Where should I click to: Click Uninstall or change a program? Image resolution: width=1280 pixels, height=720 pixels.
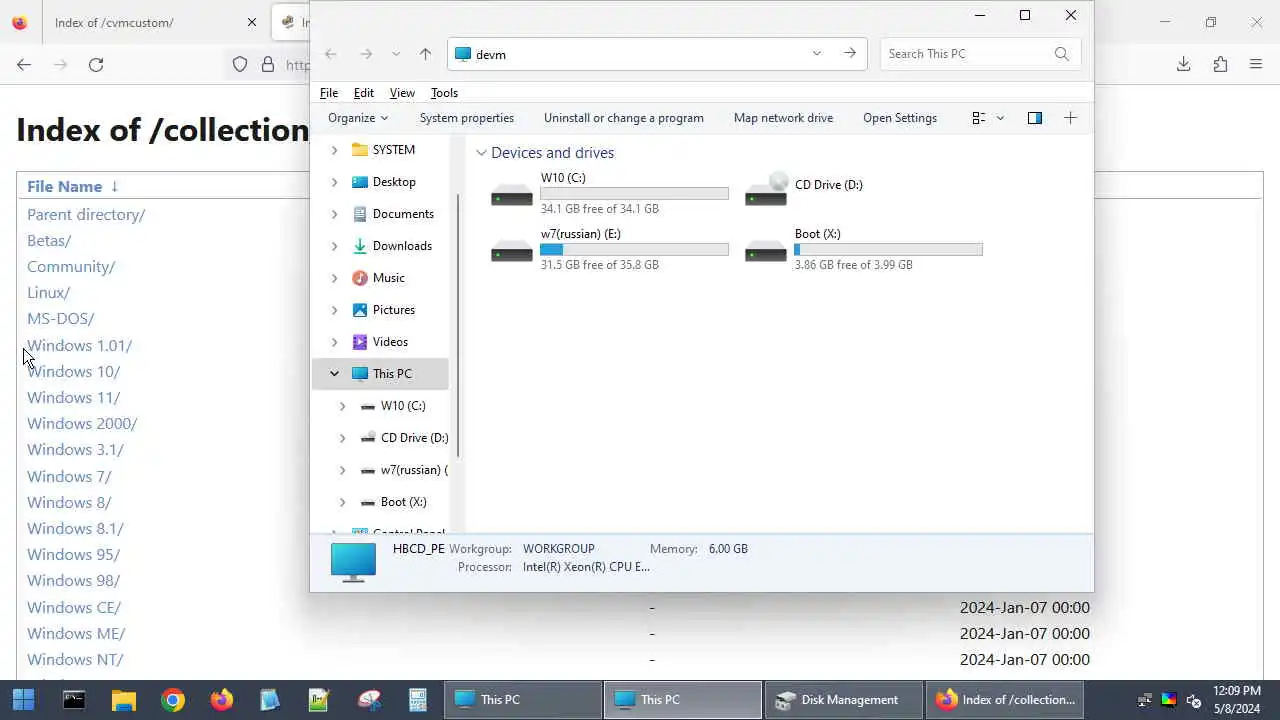pos(624,118)
